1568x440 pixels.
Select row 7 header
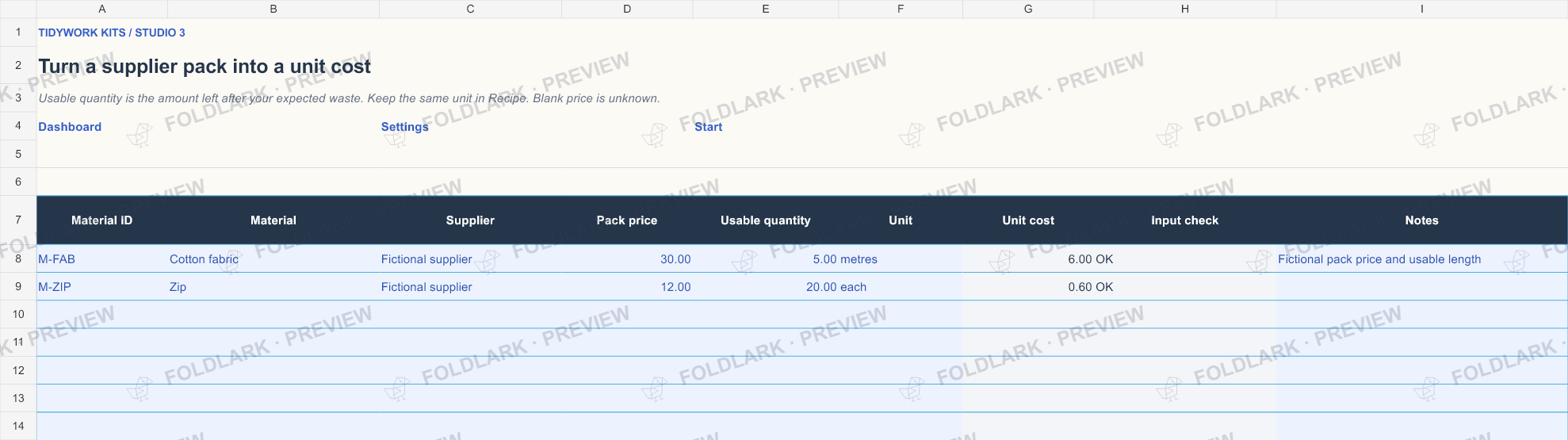coord(18,220)
